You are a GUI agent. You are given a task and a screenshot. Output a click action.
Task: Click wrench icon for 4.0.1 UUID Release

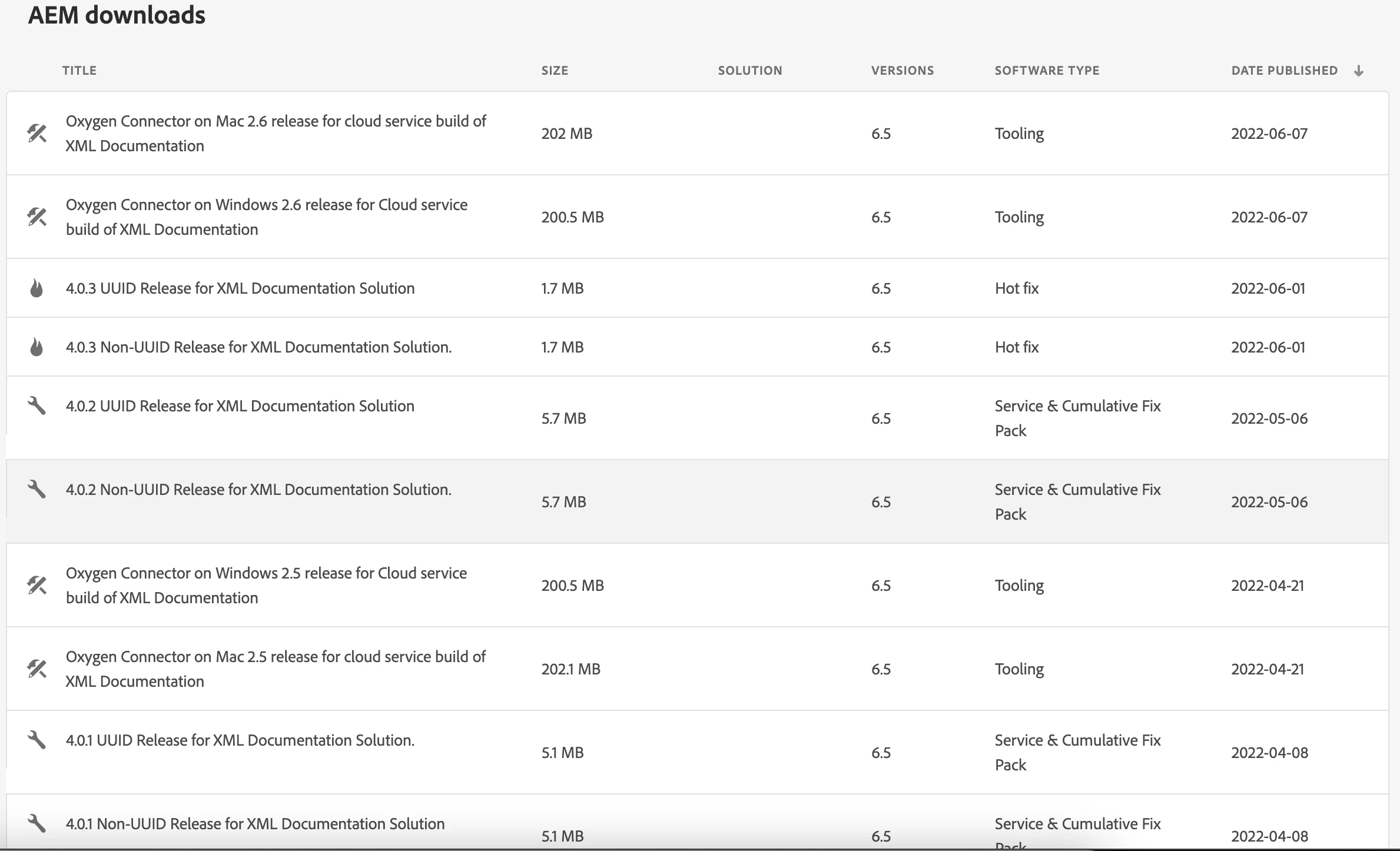(37, 740)
